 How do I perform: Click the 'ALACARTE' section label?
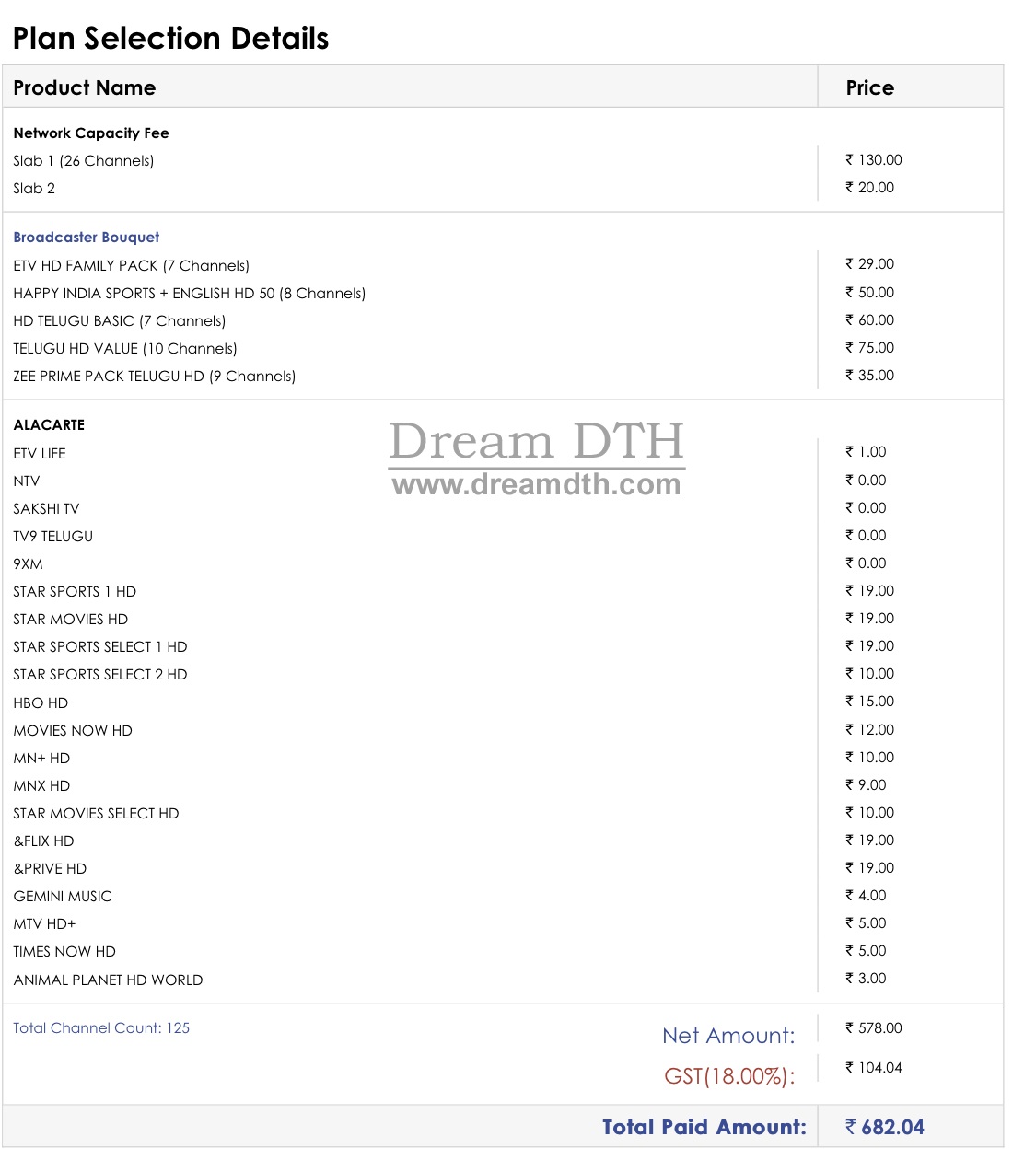pyautogui.click(x=49, y=424)
